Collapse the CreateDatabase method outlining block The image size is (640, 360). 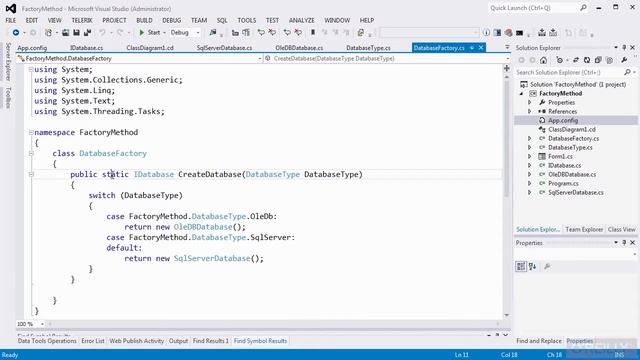(x=31, y=174)
